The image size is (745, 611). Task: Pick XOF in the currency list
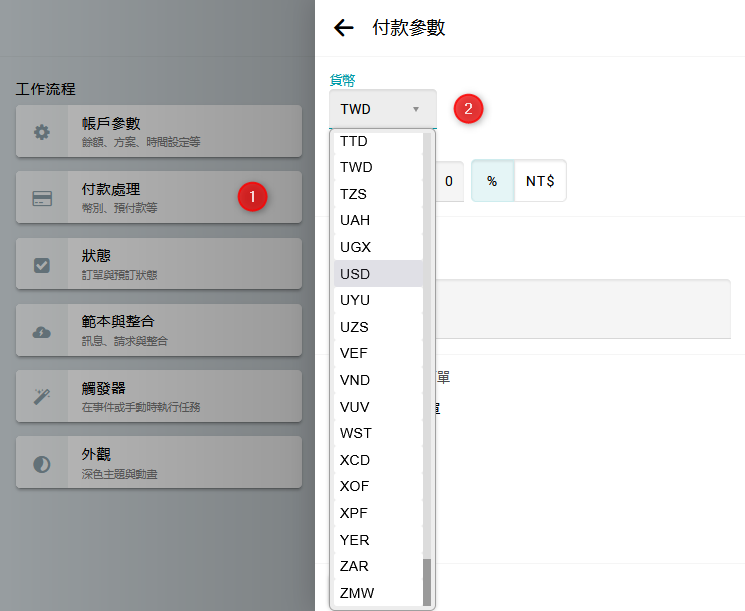(x=355, y=486)
